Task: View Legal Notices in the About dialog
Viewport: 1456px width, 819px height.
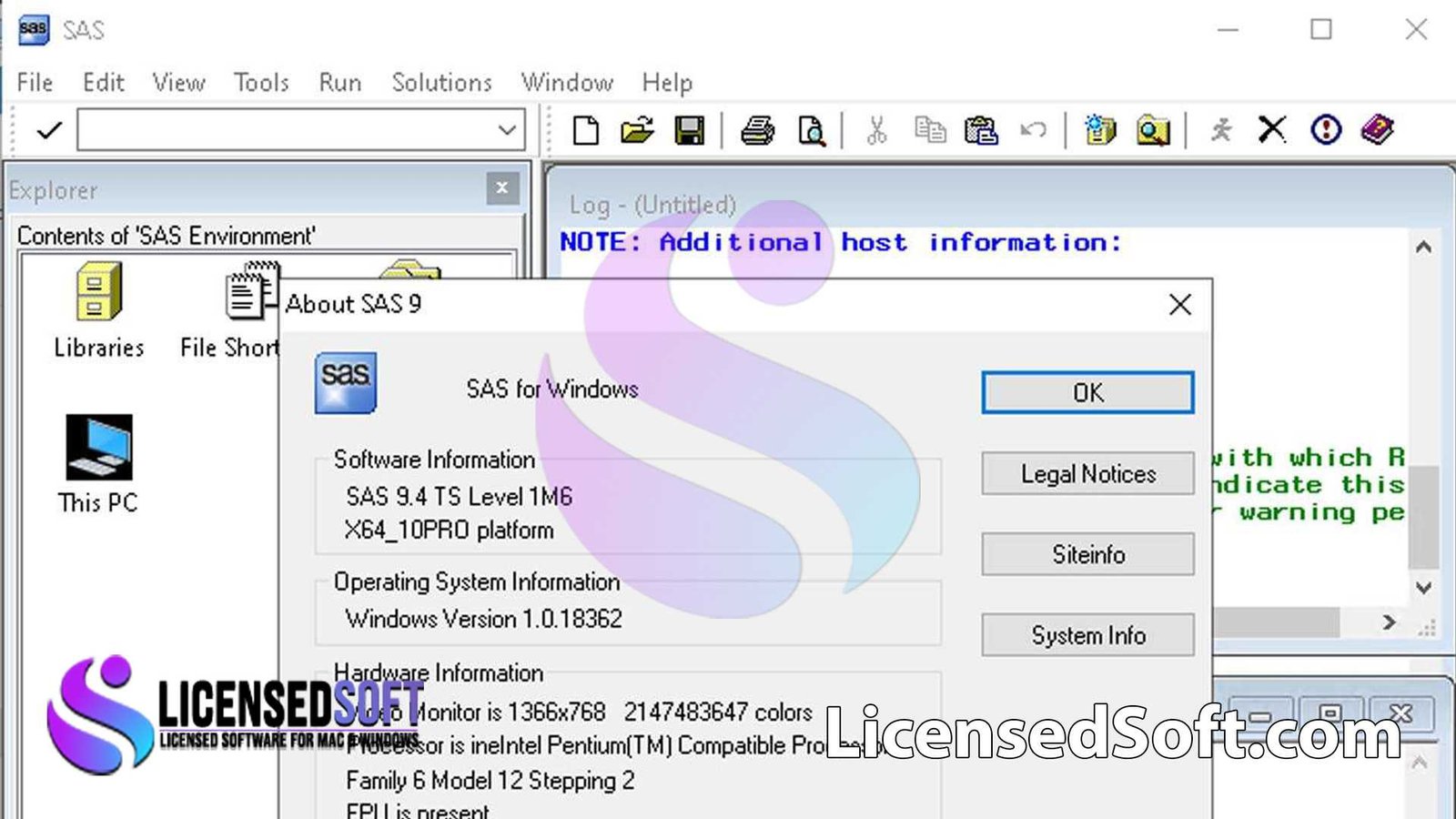Action: [x=1087, y=473]
